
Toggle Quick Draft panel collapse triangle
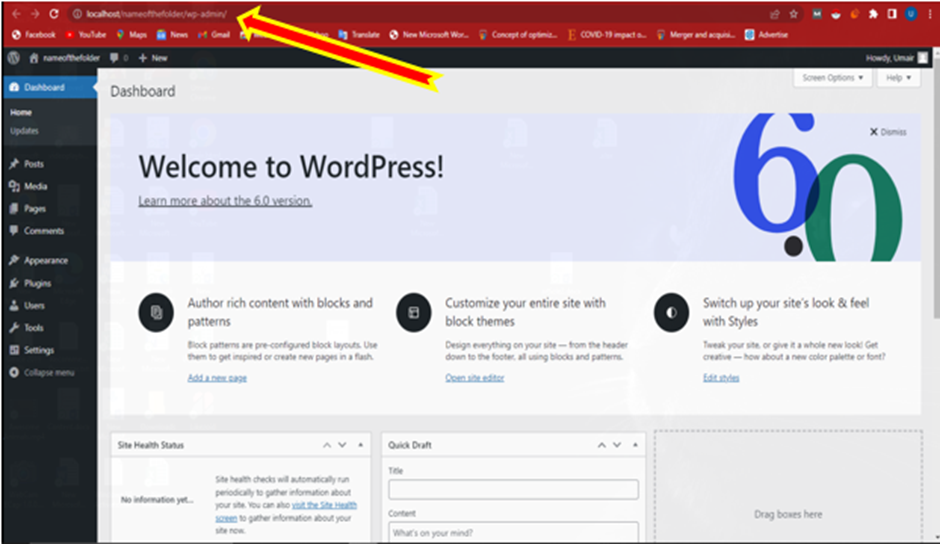(635, 445)
